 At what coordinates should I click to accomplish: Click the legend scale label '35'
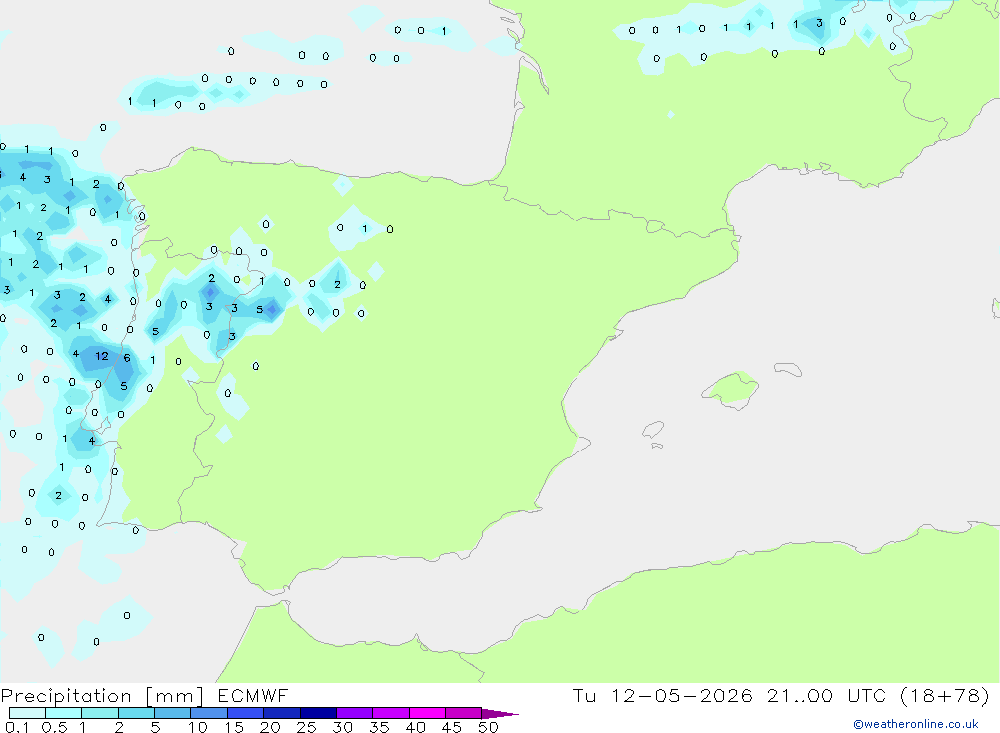(x=379, y=727)
